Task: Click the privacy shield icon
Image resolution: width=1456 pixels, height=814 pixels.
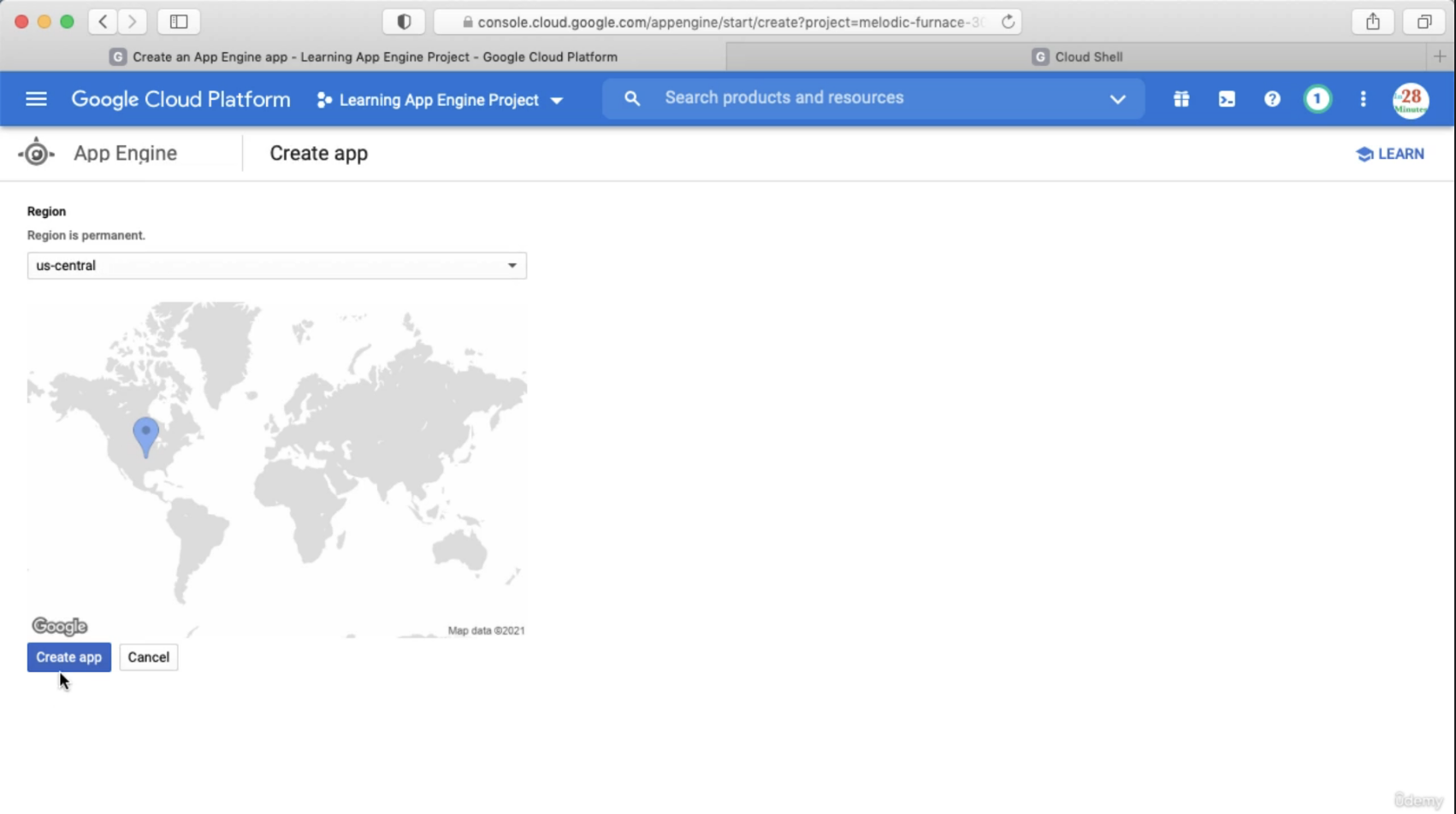Action: pos(404,21)
